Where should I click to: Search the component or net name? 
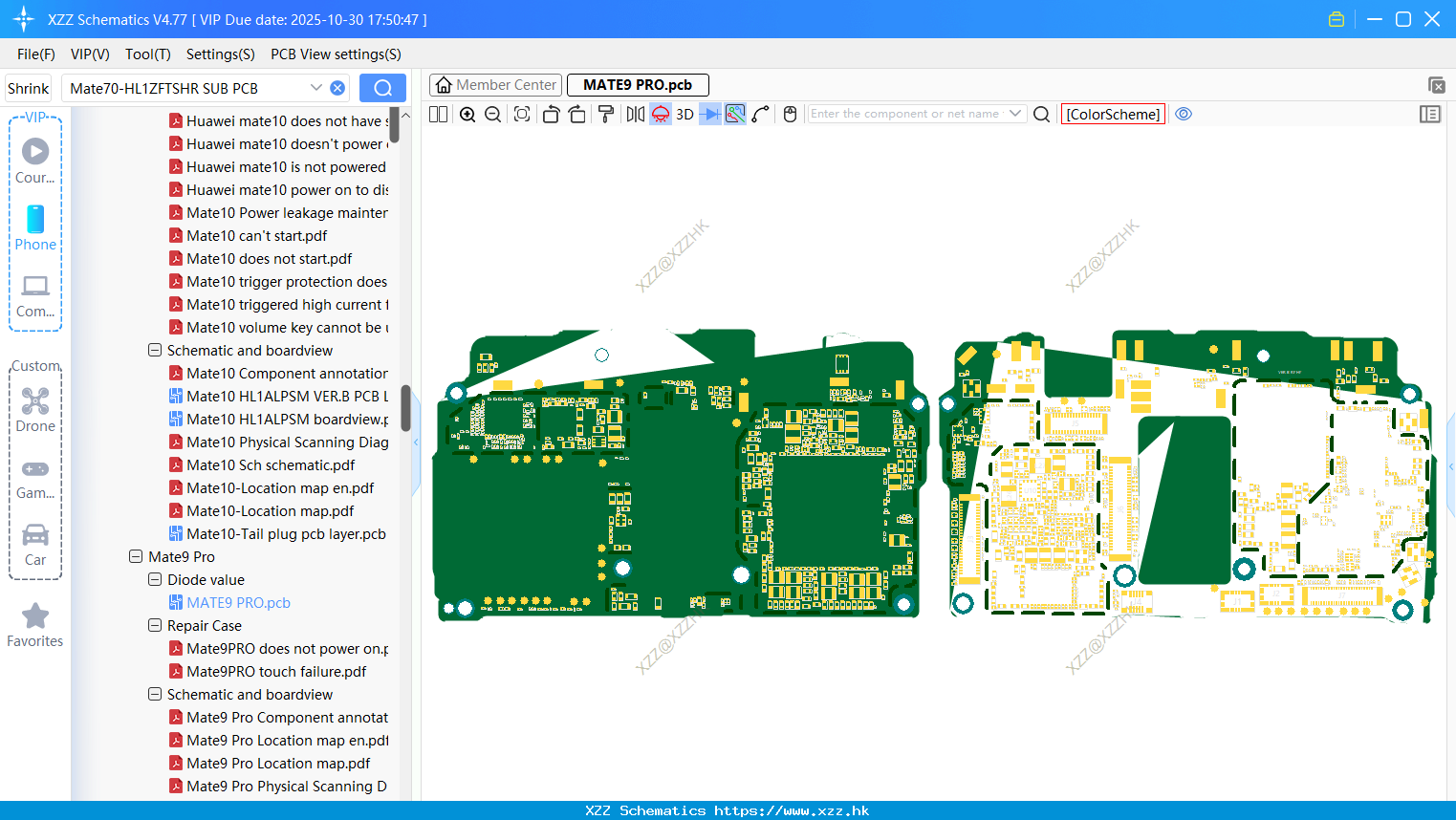pyautogui.click(x=1042, y=114)
